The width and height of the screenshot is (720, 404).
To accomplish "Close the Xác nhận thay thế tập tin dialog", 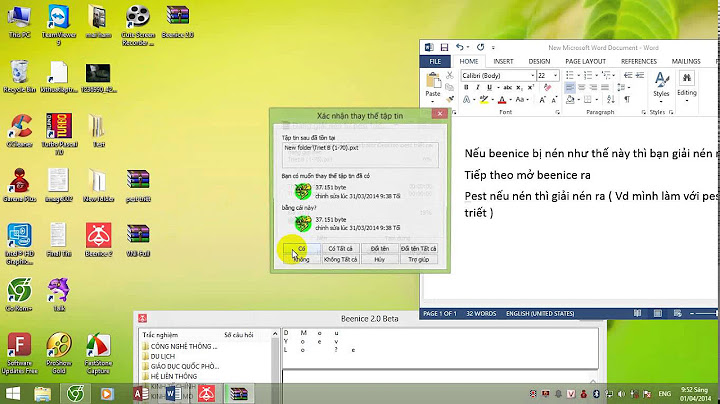I will coord(439,113).
